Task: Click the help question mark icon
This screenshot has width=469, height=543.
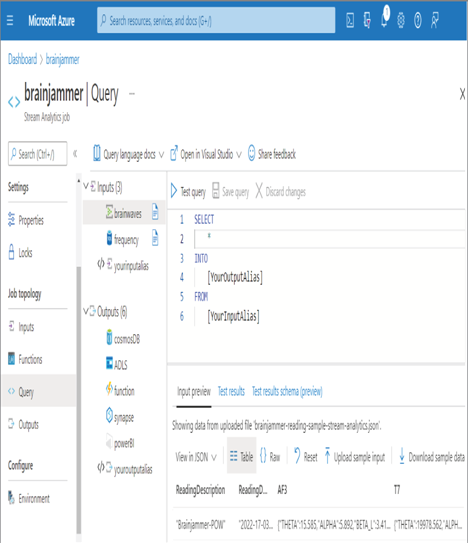Action: (418, 21)
